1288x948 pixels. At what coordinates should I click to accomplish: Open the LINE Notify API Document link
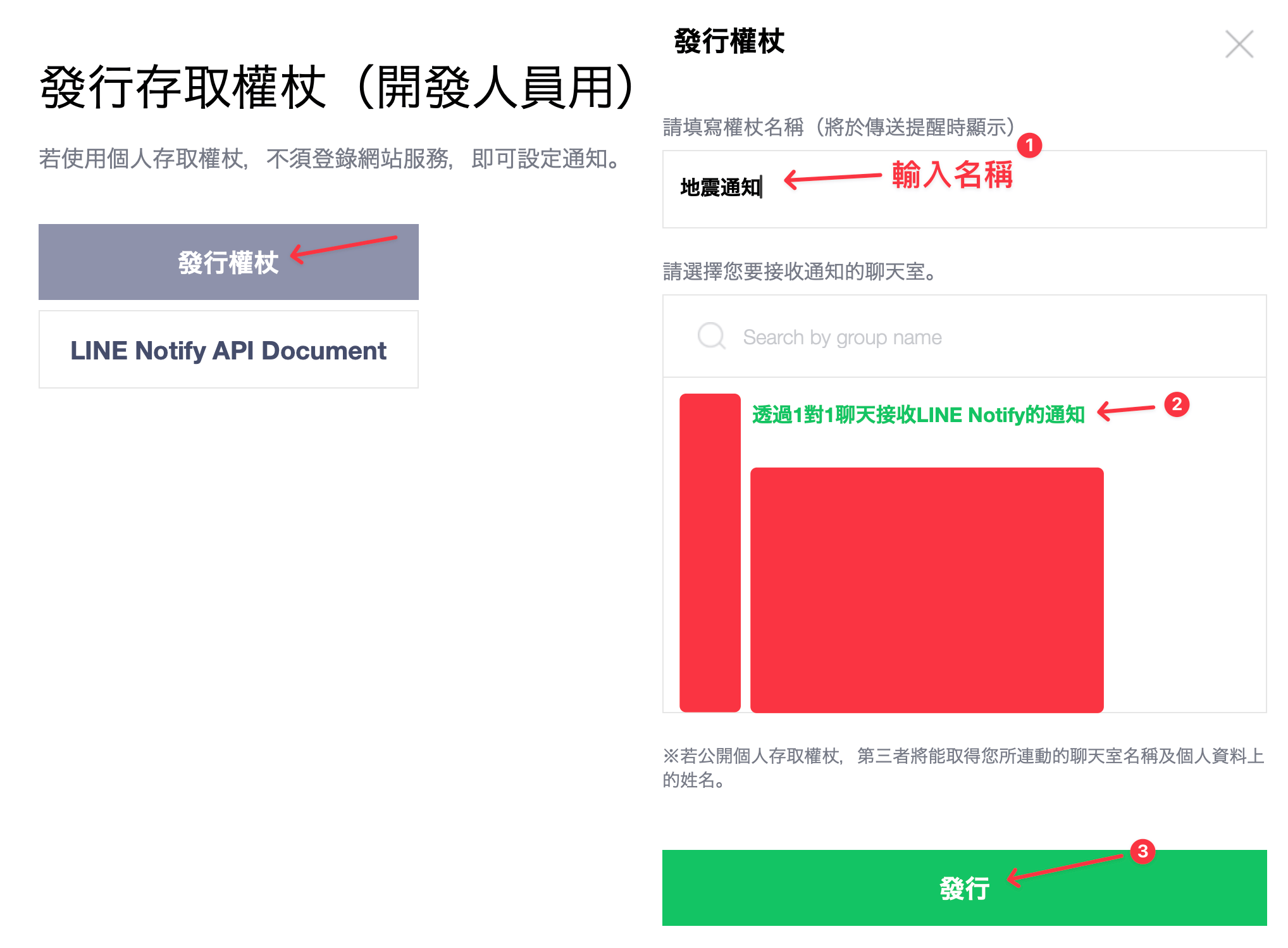point(228,349)
